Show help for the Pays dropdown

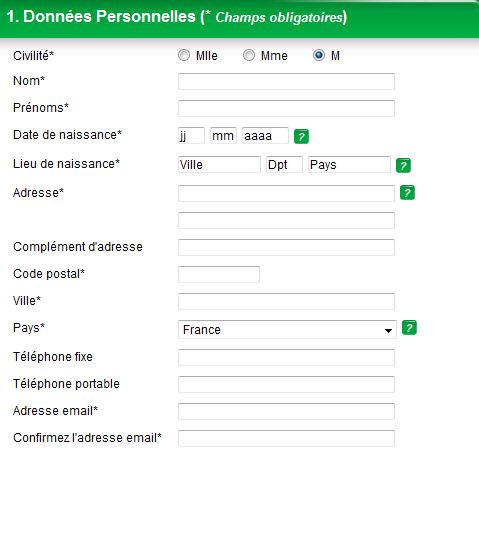[x=409, y=328]
